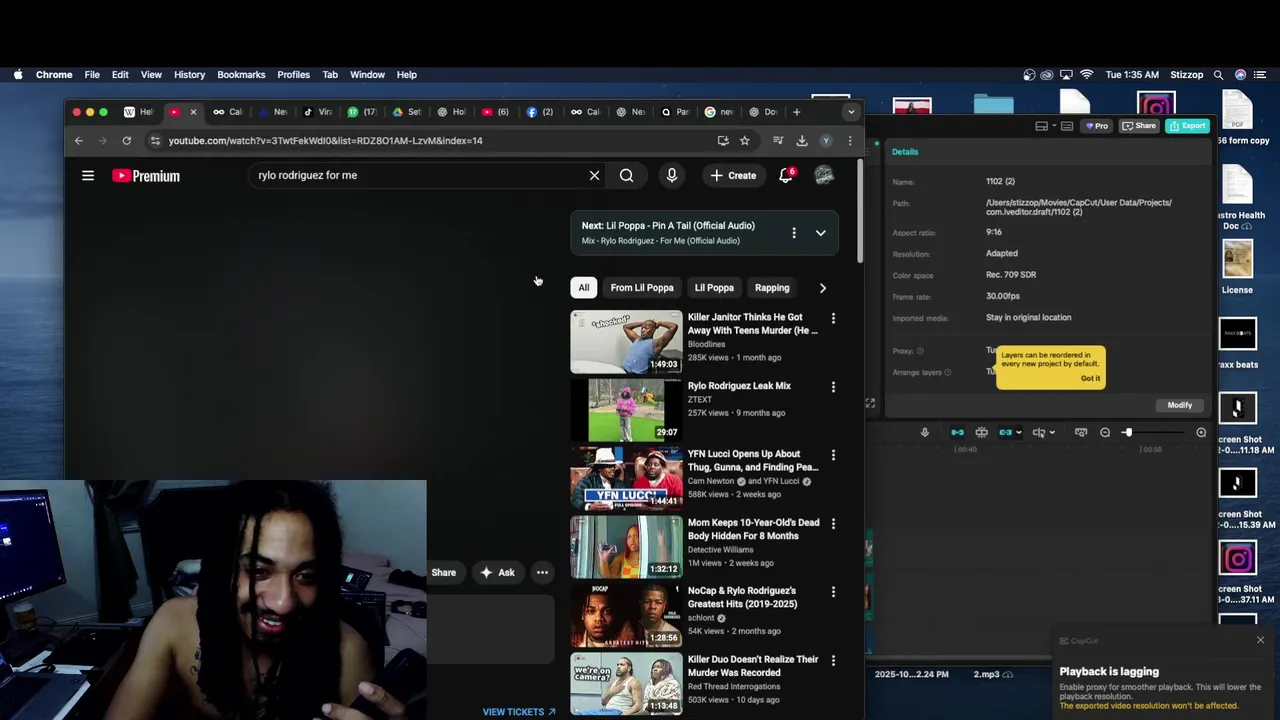
Task: Open Chrome three-dot menu
Action: [x=850, y=141]
